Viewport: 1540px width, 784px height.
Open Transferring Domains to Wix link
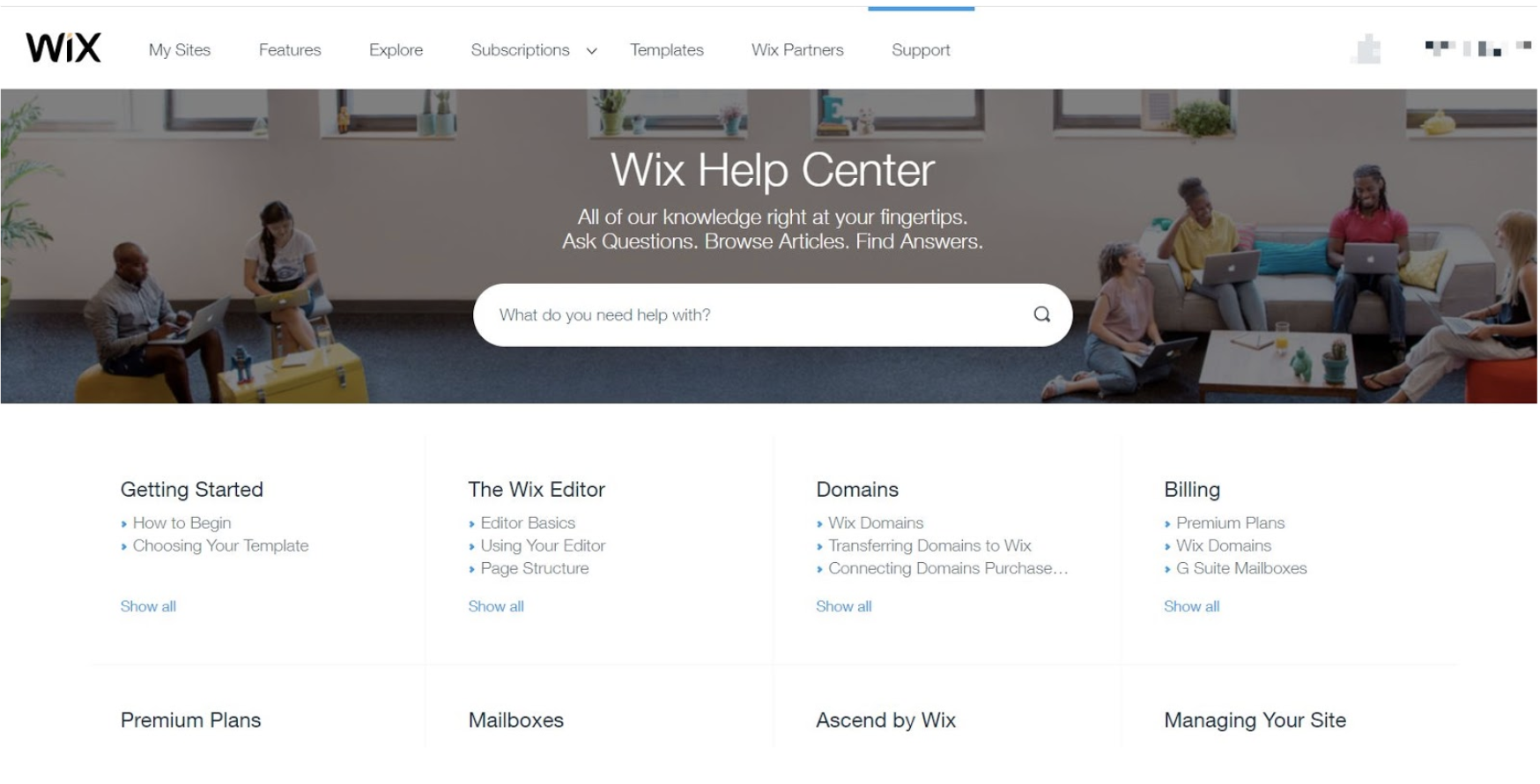(x=929, y=546)
